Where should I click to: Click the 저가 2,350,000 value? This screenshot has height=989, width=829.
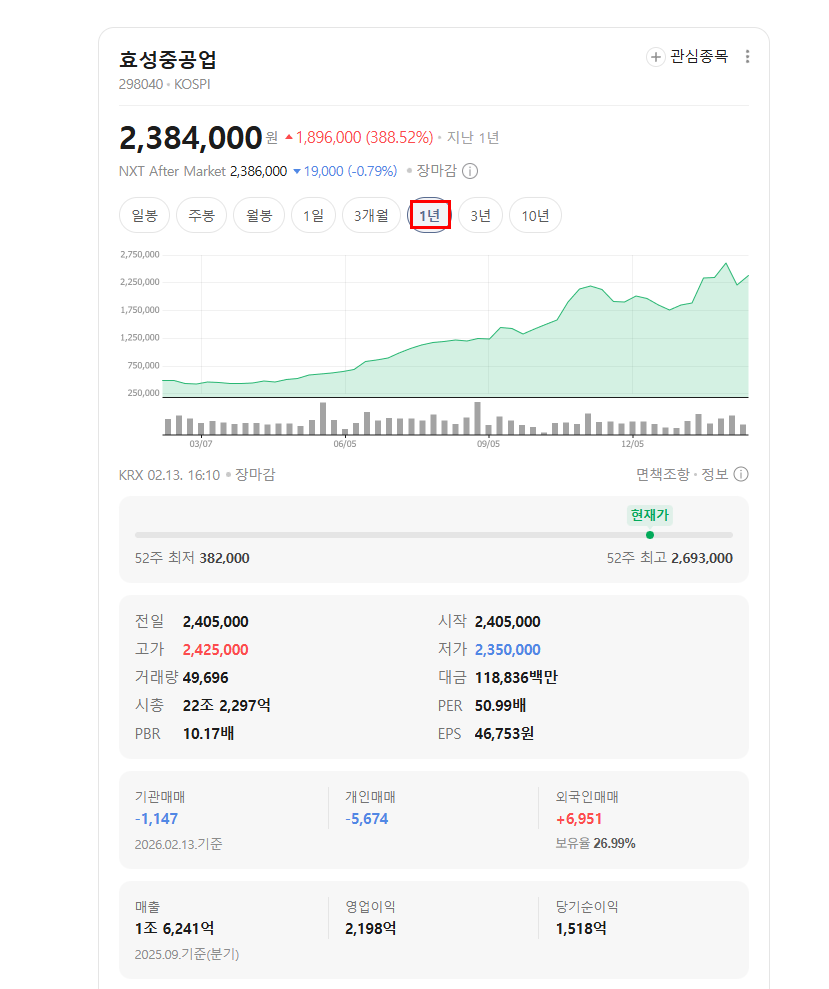point(508,650)
